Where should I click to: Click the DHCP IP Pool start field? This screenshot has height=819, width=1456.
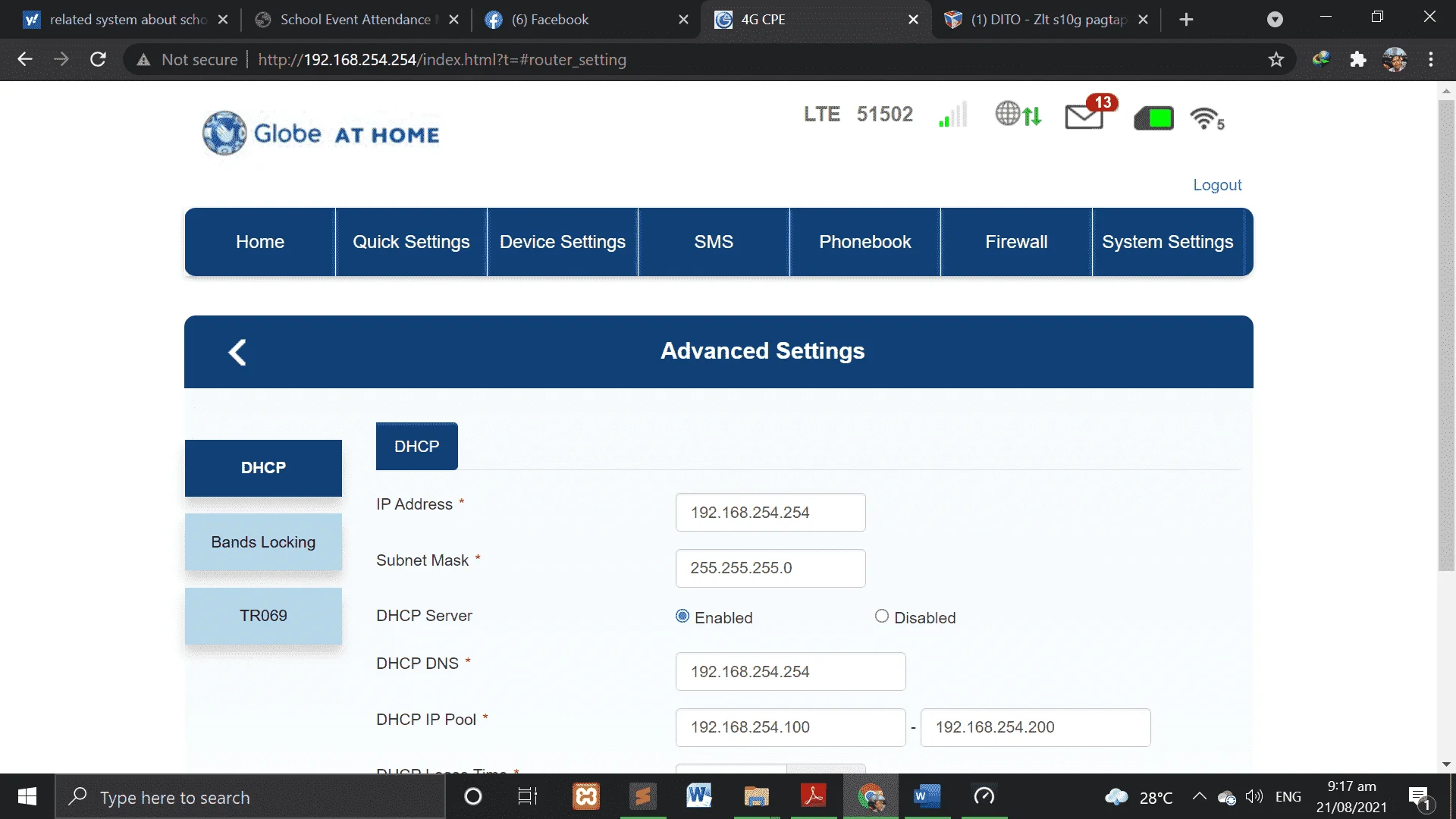(791, 727)
